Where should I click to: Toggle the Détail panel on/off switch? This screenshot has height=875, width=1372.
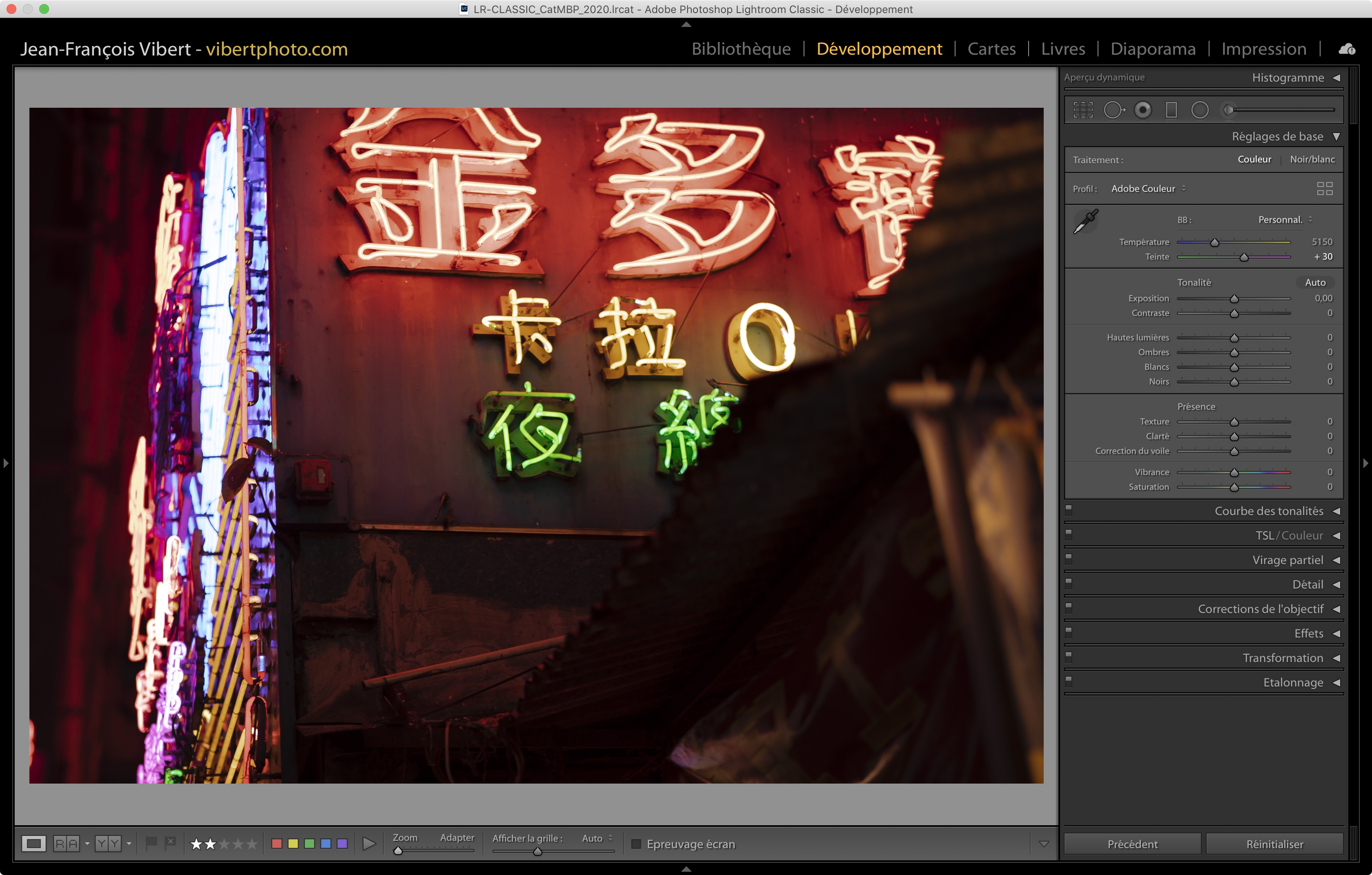[x=1069, y=582]
